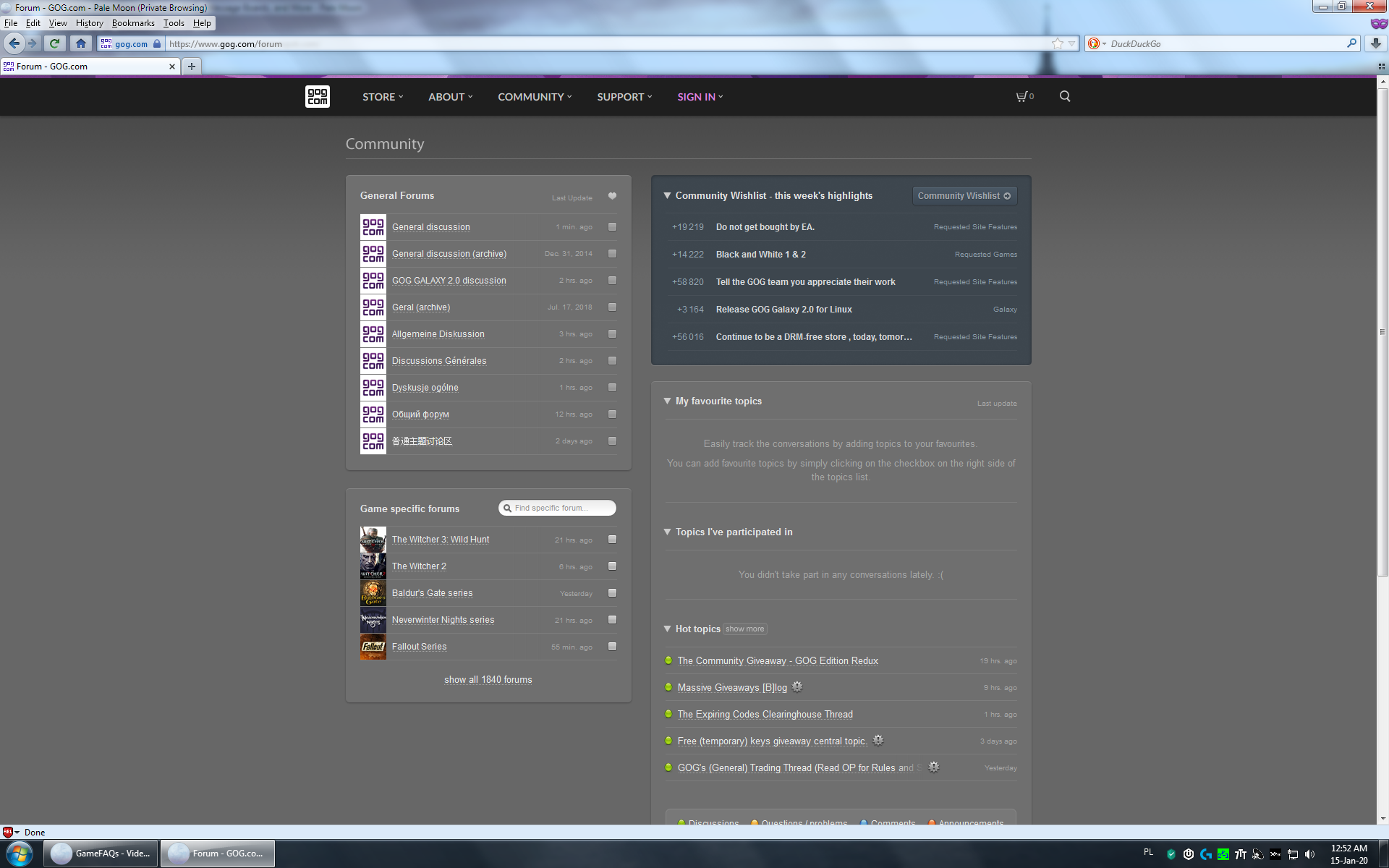
Task: Open Release GOG Galaxy 2.0 for Linux wish
Action: click(x=784, y=310)
